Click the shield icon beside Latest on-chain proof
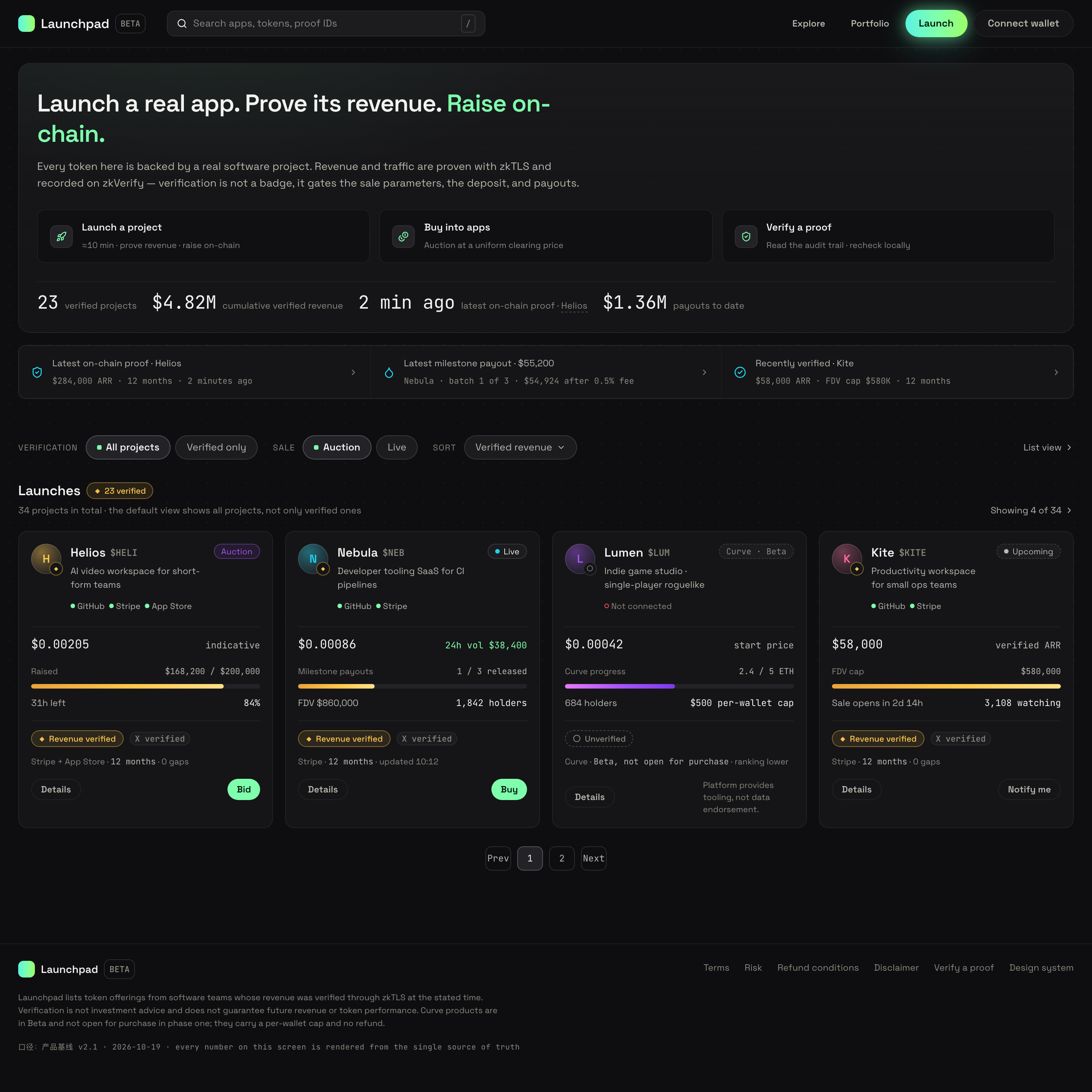 coord(37,372)
